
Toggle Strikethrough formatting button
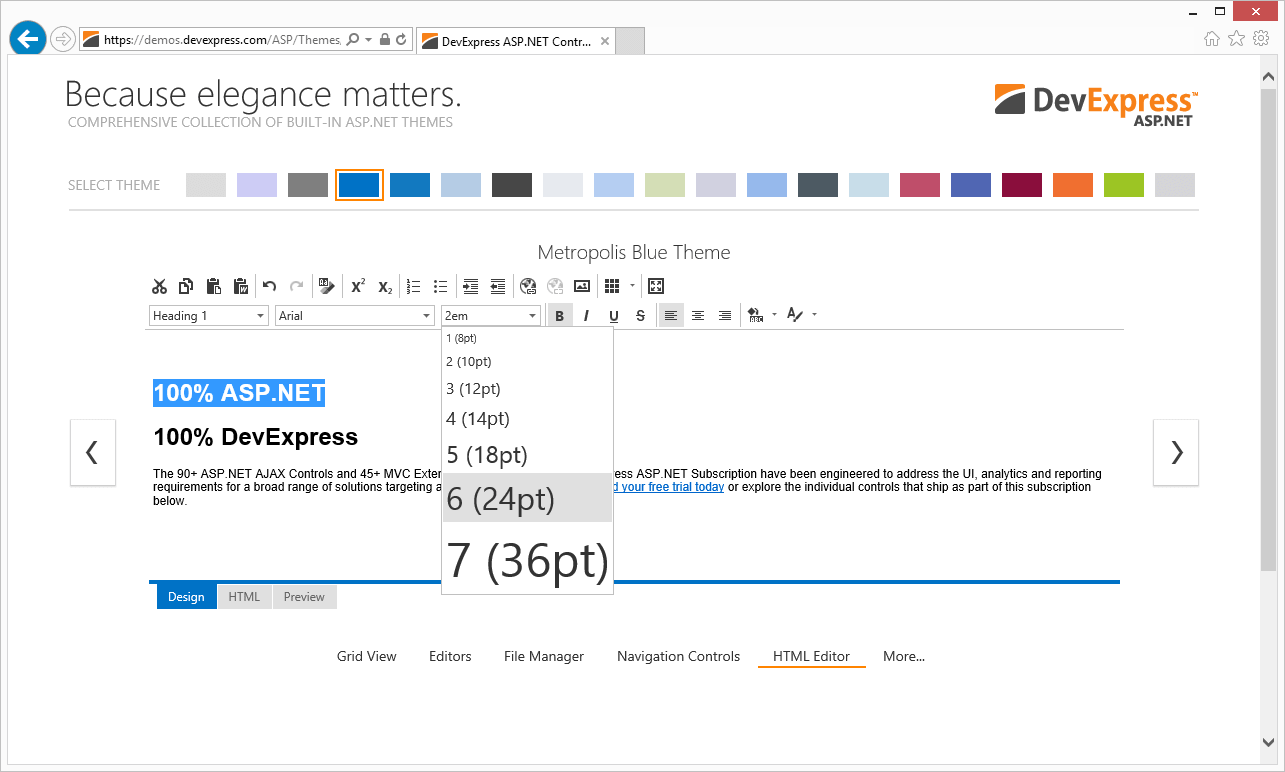pyautogui.click(x=641, y=316)
